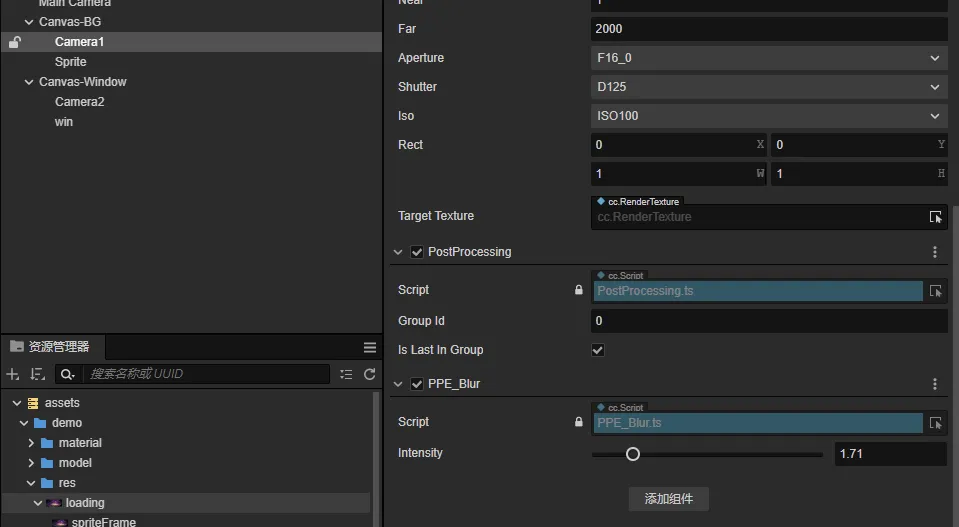Open PostProcessing component three-dot menu
959x527 pixels.
point(935,252)
